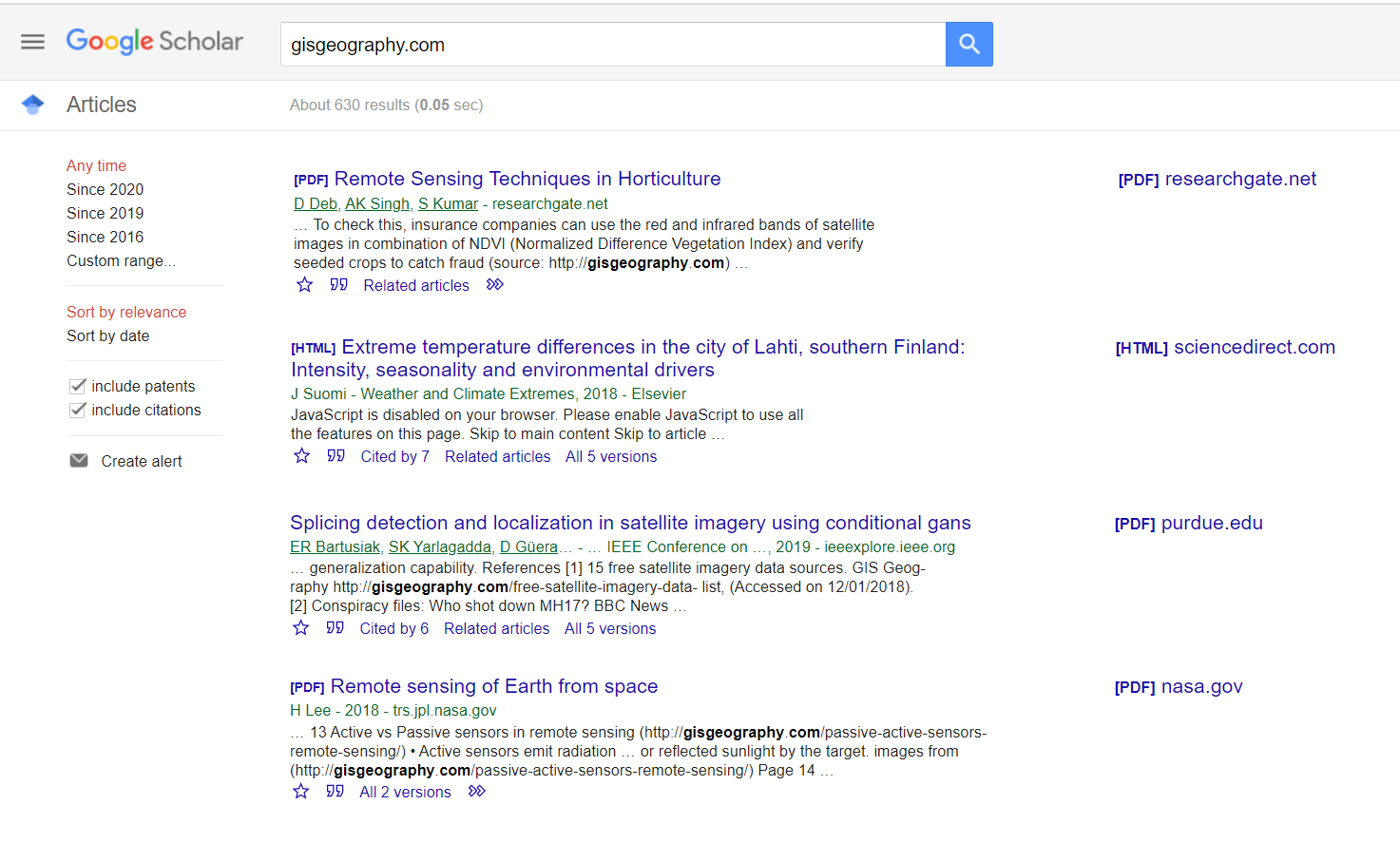
Task: Click the Articles heading
Action: pyautogui.click(x=102, y=105)
